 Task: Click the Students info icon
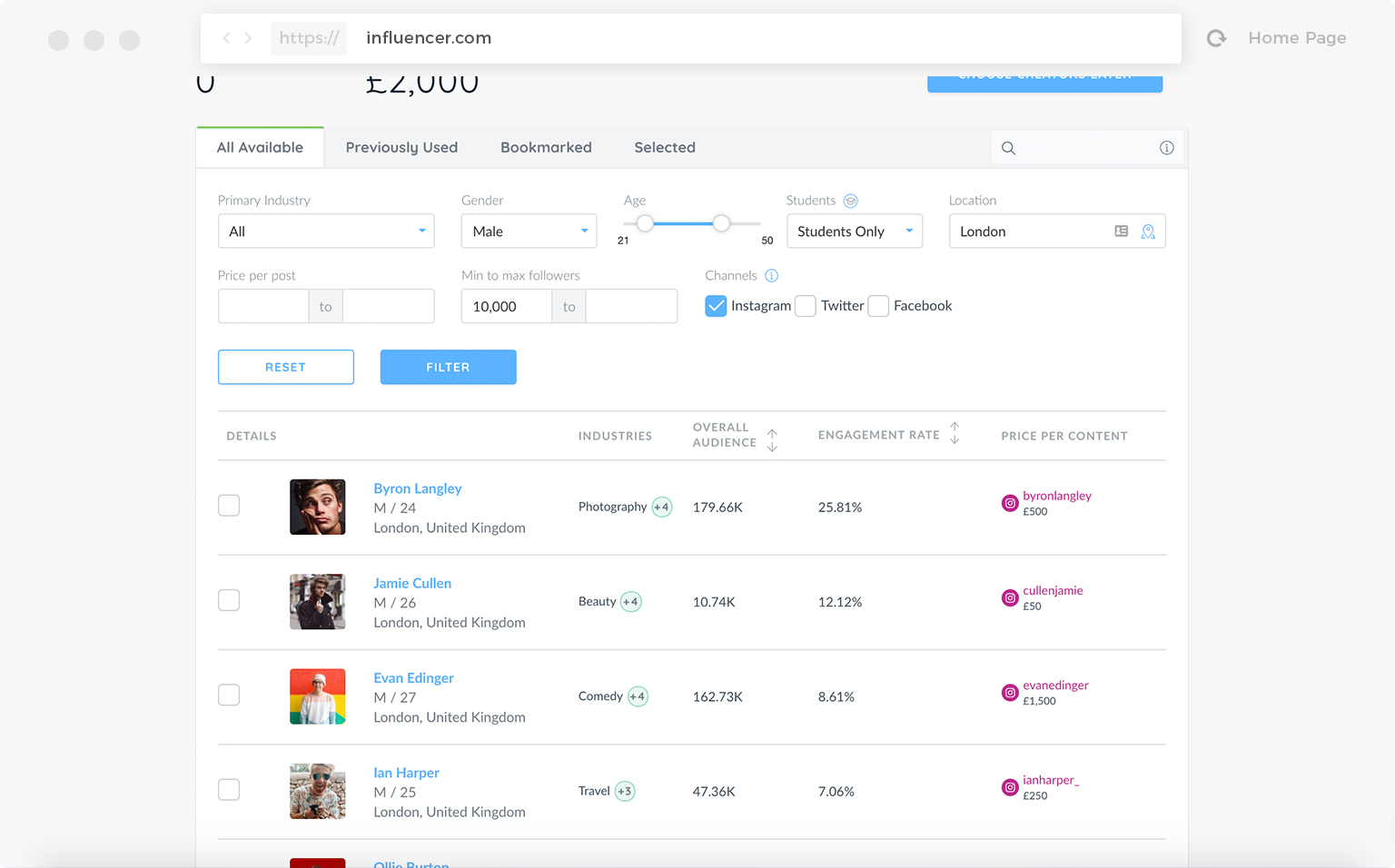[850, 201]
